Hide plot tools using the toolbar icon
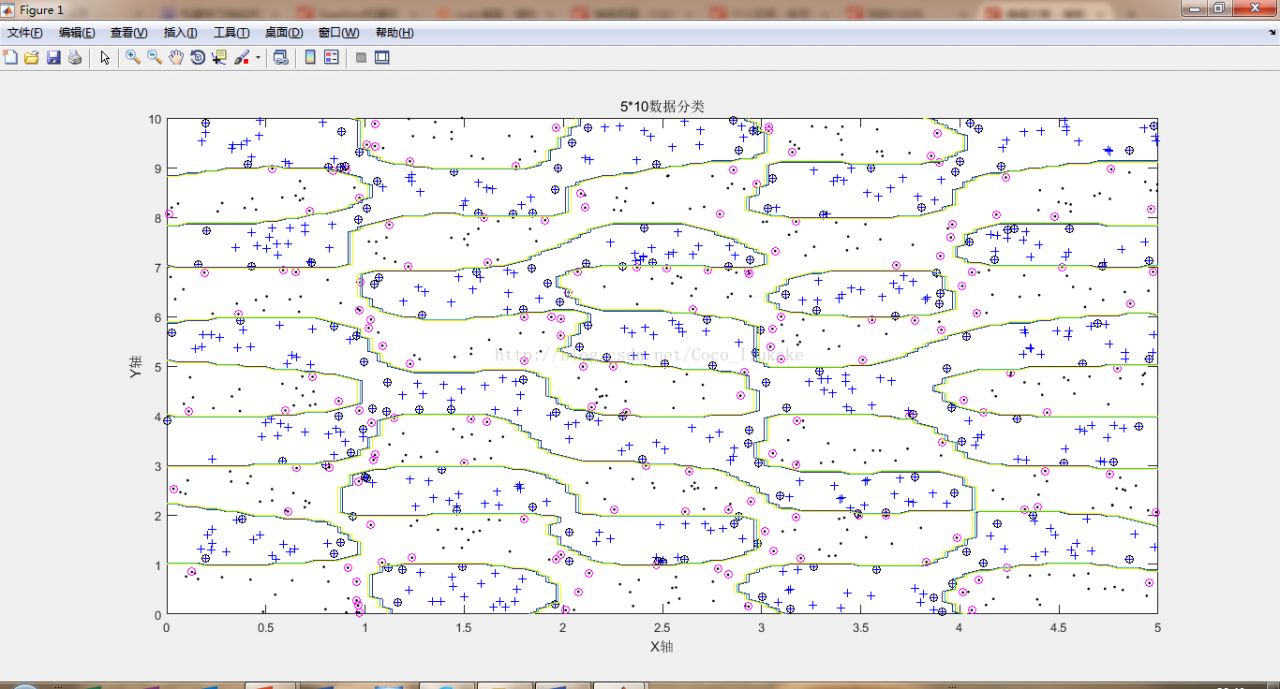The height and width of the screenshot is (689, 1280). pyautogui.click(x=361, y=57)
